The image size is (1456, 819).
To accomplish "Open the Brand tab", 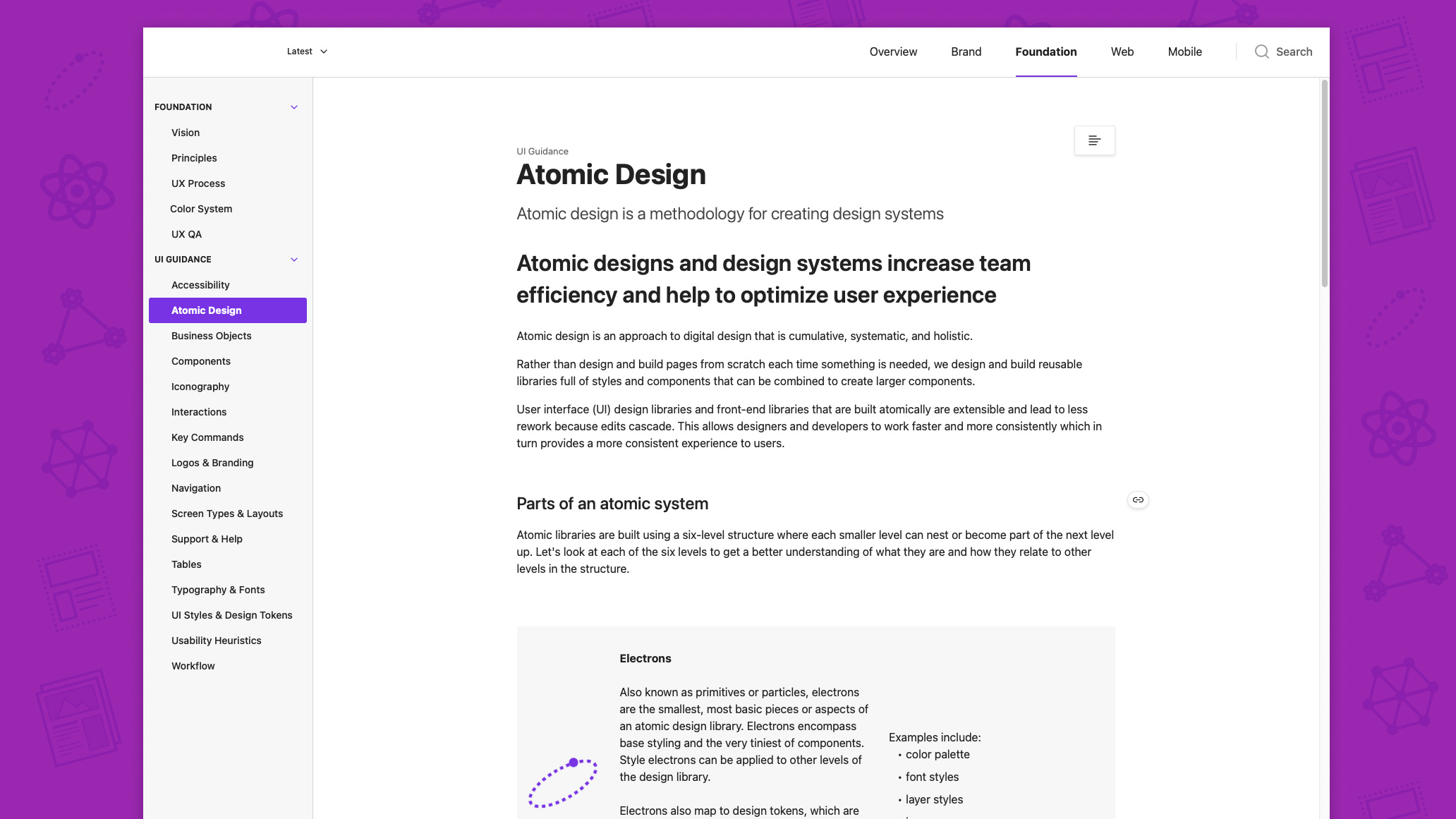I will pyautogui.click(x=966, y=51).
